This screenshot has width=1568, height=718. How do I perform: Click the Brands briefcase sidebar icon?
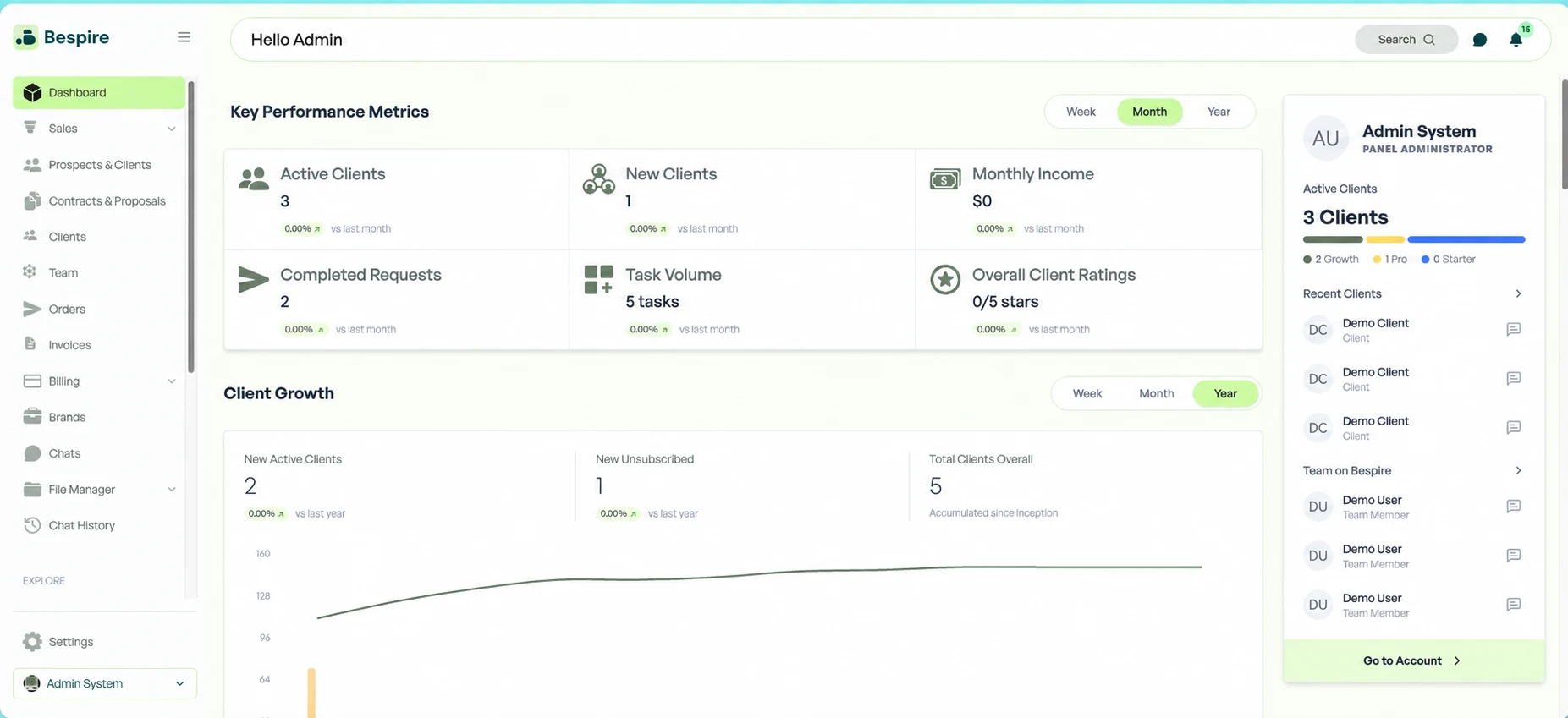[x=32, y=417]
